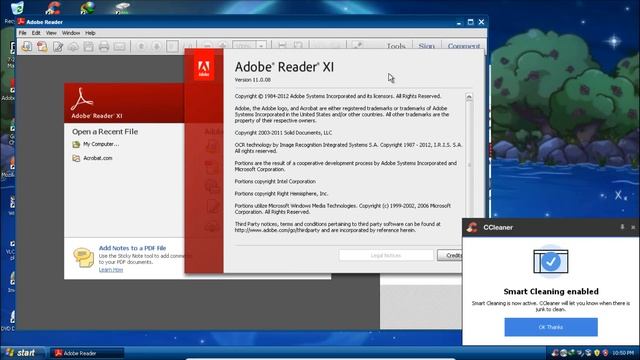Click the Fit Page toolbar icon
The image size is (640, 360).
point(298,46)
